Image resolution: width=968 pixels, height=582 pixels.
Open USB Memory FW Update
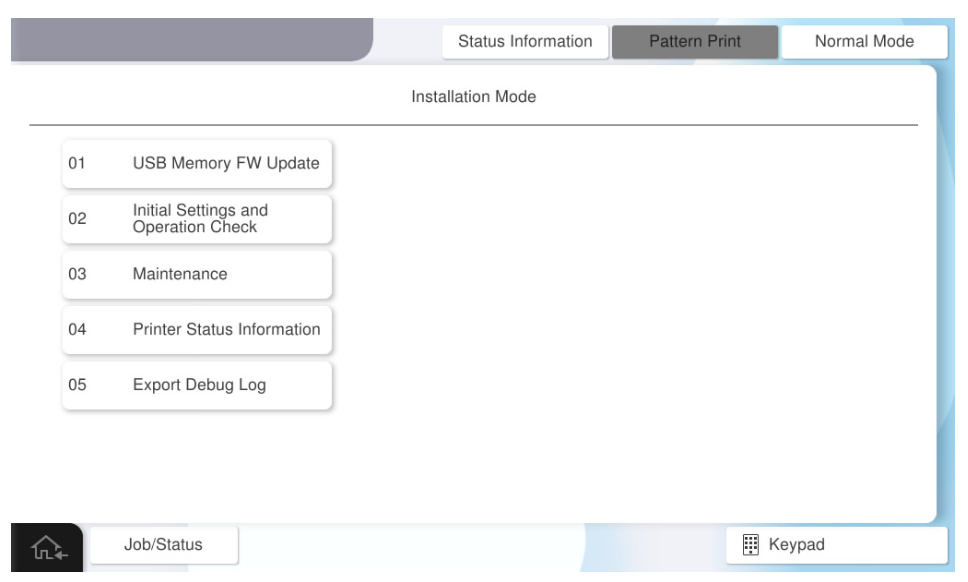[225, 164]
